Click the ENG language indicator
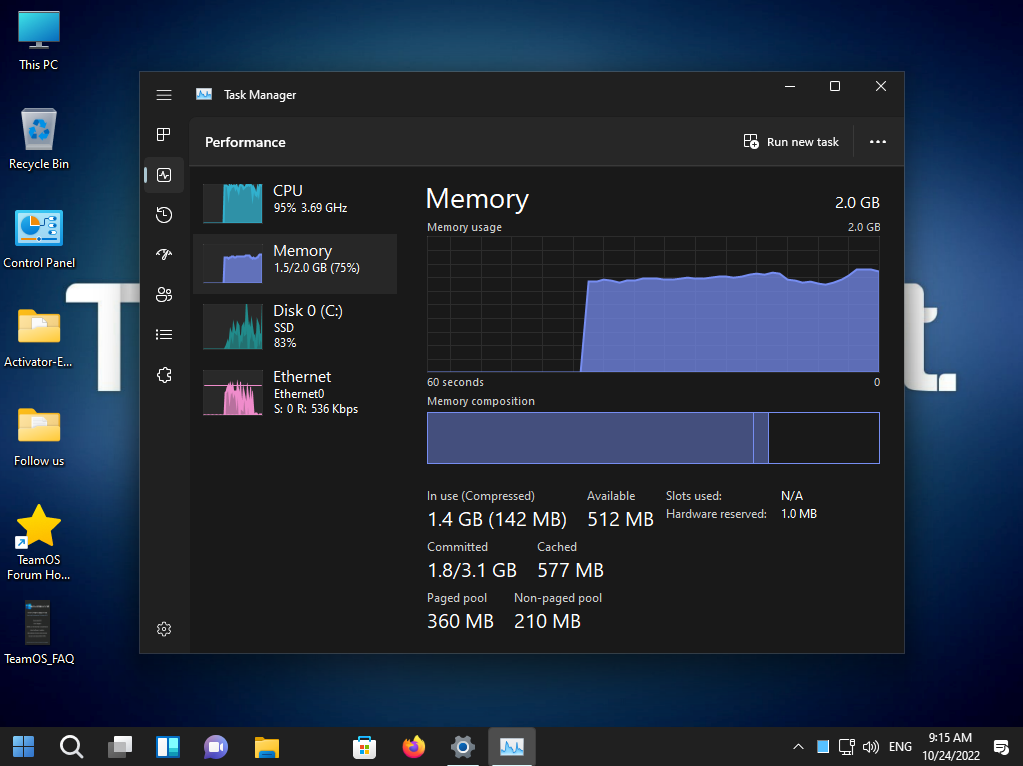 point(900,747)
